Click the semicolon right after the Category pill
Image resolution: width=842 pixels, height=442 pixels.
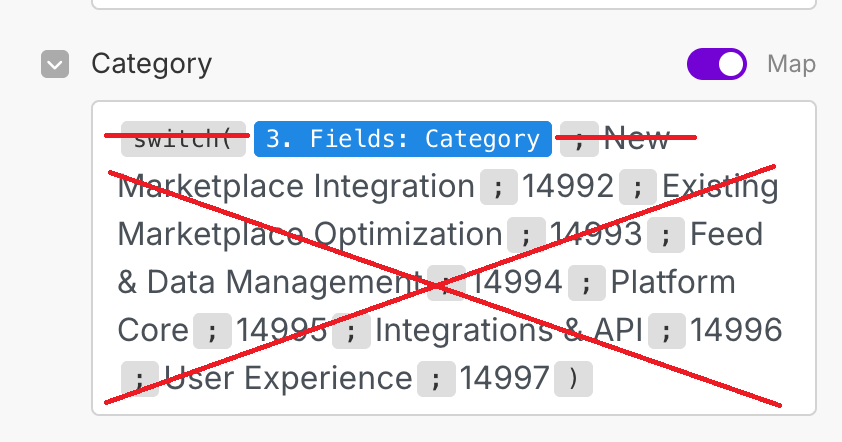tap(578, 140)
